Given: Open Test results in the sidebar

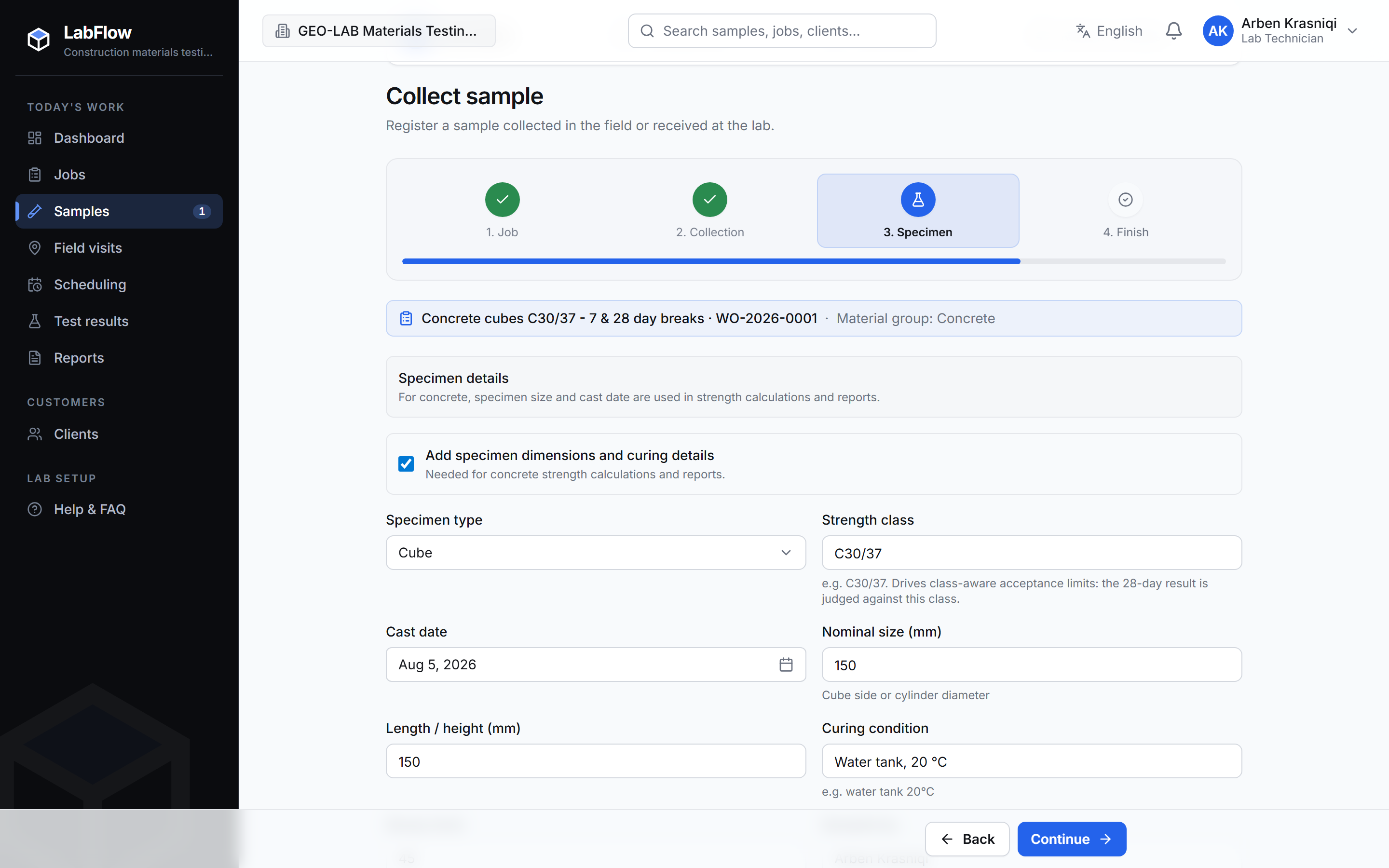Looking at the screenshot, I should (x=119, y=322).
